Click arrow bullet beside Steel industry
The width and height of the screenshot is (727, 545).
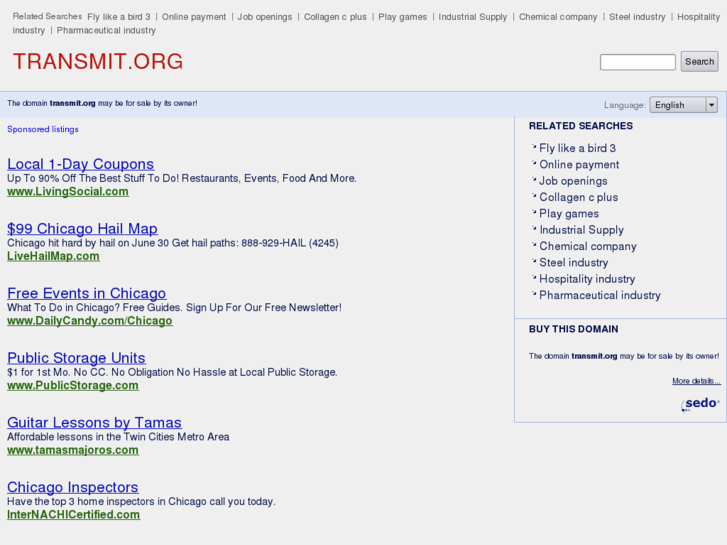(x=534, y=261)
